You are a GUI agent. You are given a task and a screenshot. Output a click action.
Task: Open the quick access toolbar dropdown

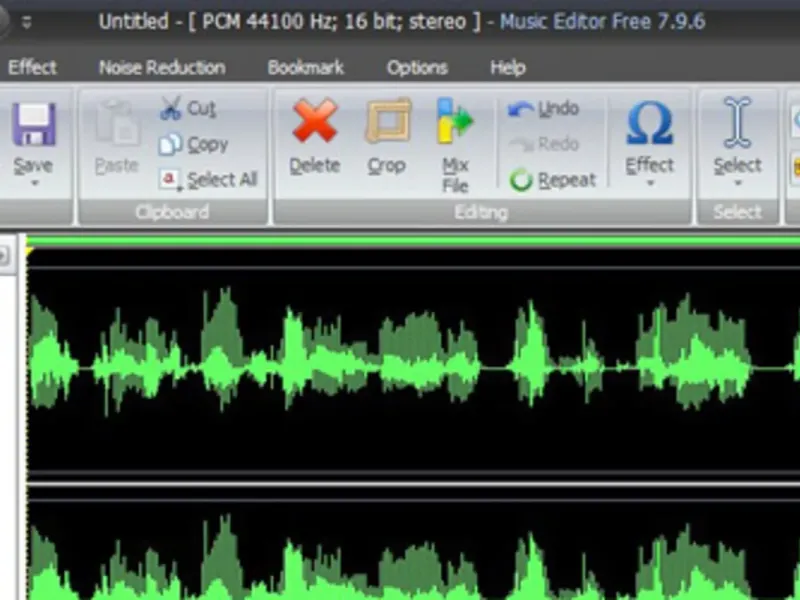[x=27, y=22]
